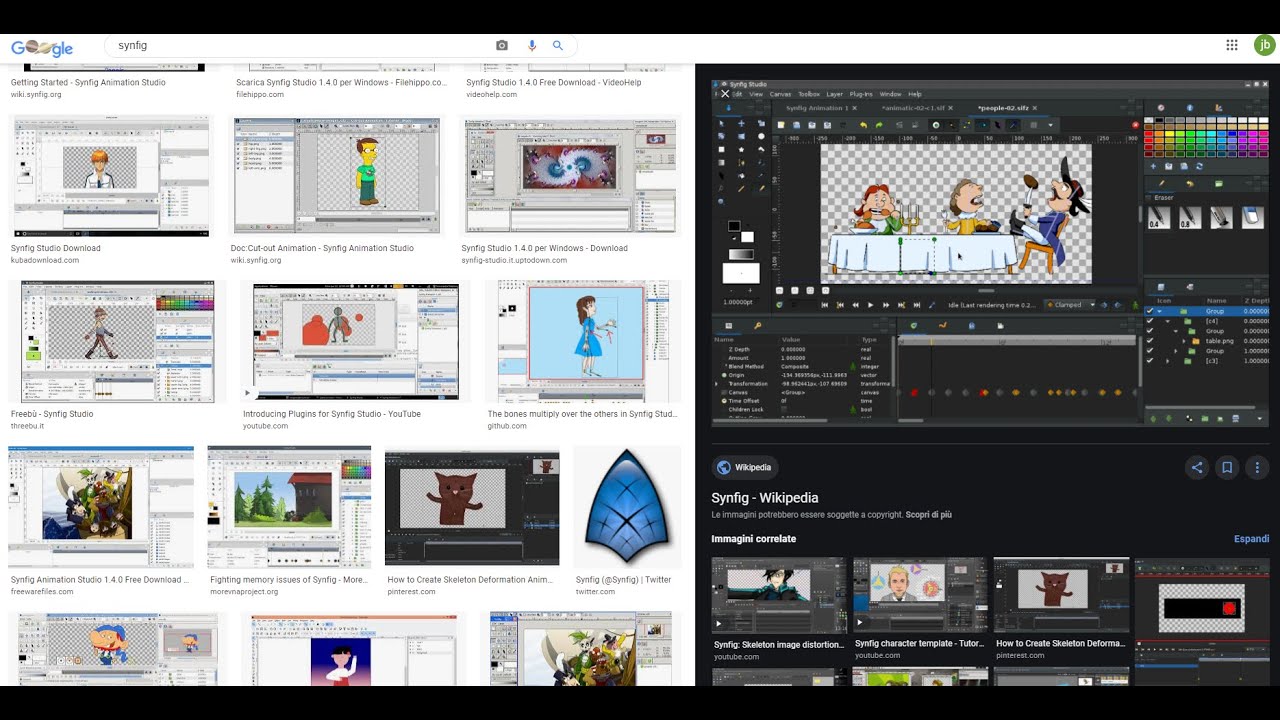The image size is (1280, 720).
Task: Click Synfig (@Synfig) | Twitter title
Action: 624,580
